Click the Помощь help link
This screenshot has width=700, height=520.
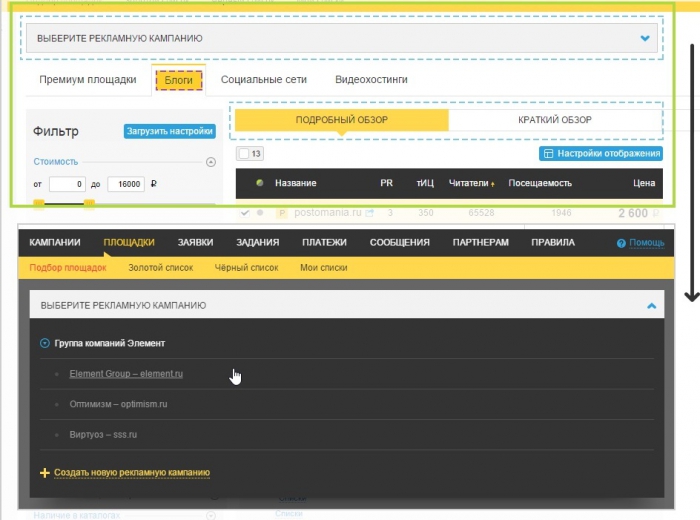point(646,243)
